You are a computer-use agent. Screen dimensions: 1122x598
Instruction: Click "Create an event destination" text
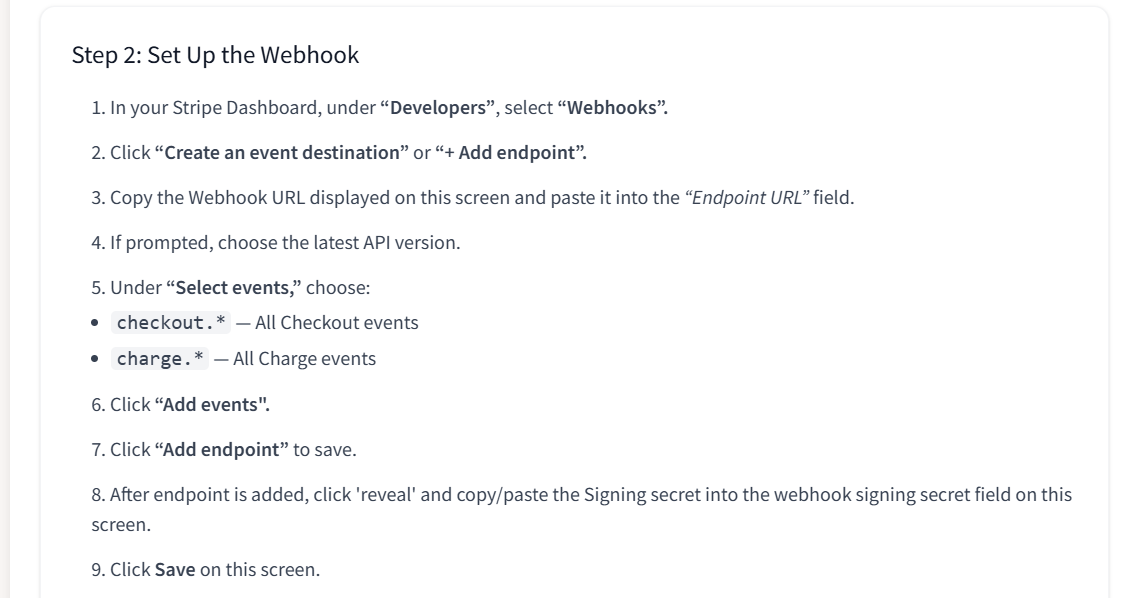tap(282, 153)
